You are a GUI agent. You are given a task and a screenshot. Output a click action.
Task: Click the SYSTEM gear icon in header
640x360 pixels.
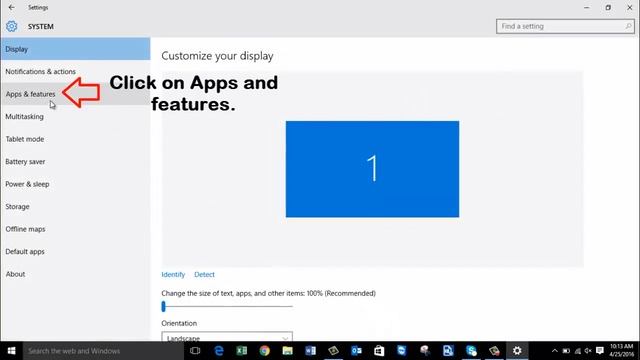(x=11, y=26)
